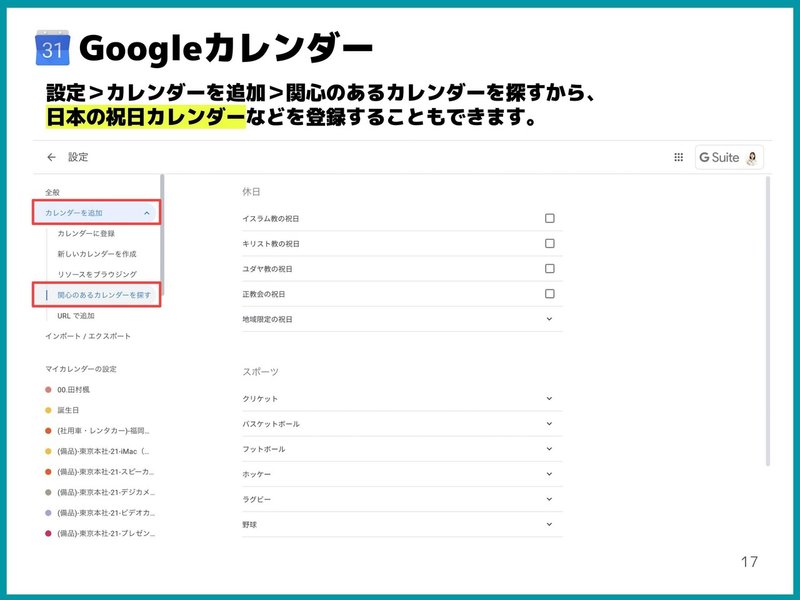
Task: Select リソースをブラウジング in the sidebar
Action: [97, 274]
